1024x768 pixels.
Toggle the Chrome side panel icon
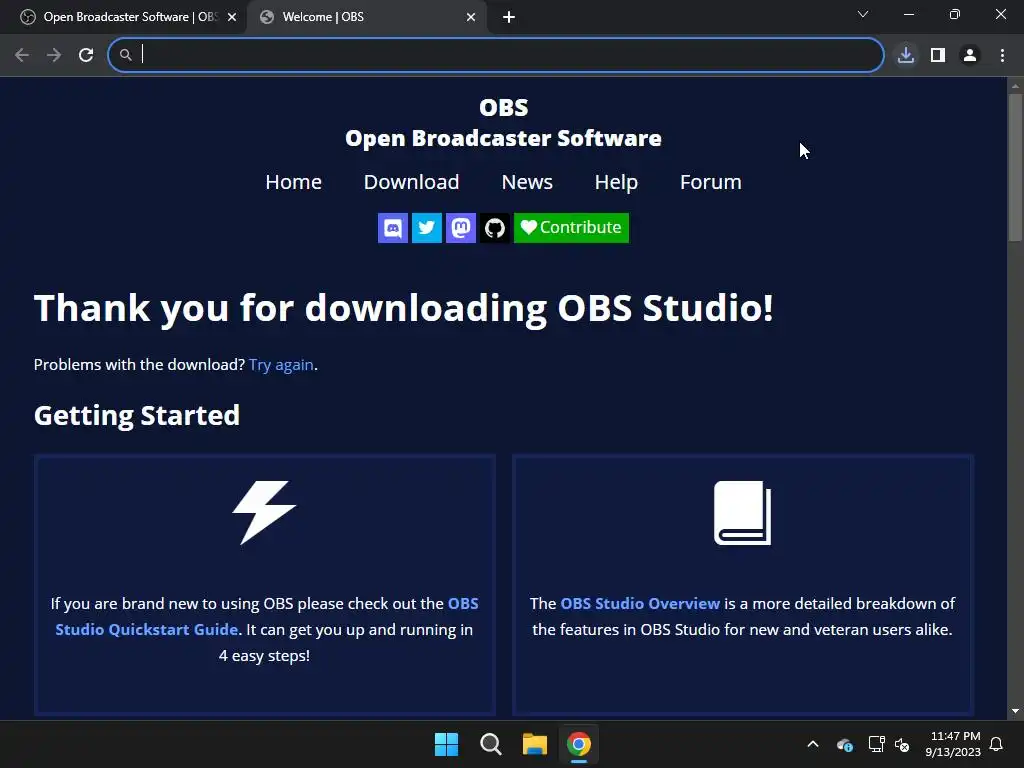(938, 55)
